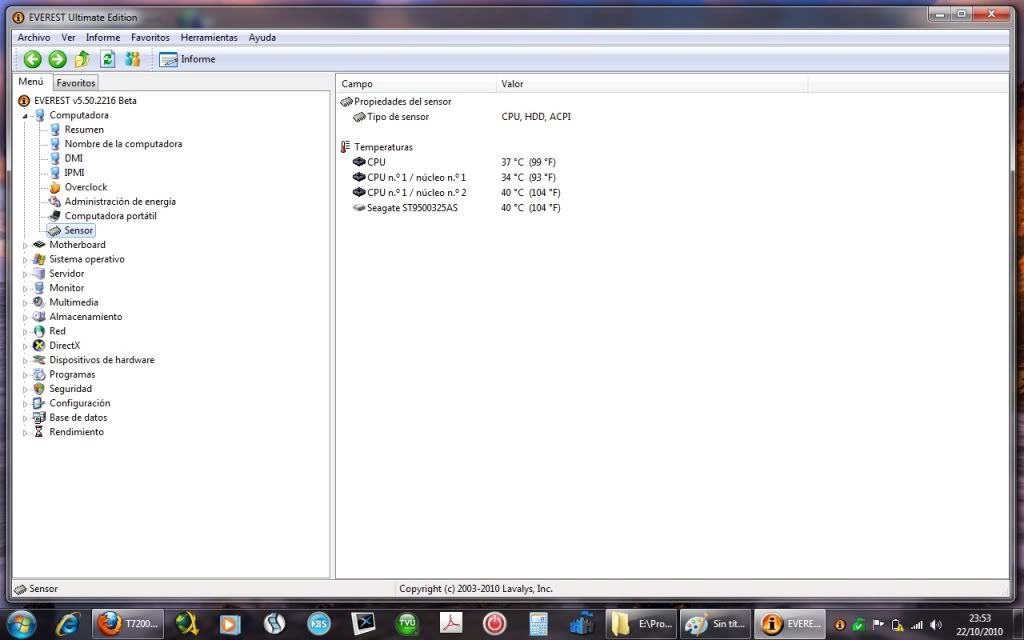Screen dimensions: 1024x640
Task: Click the Campo column header
Action: [416, 84]
